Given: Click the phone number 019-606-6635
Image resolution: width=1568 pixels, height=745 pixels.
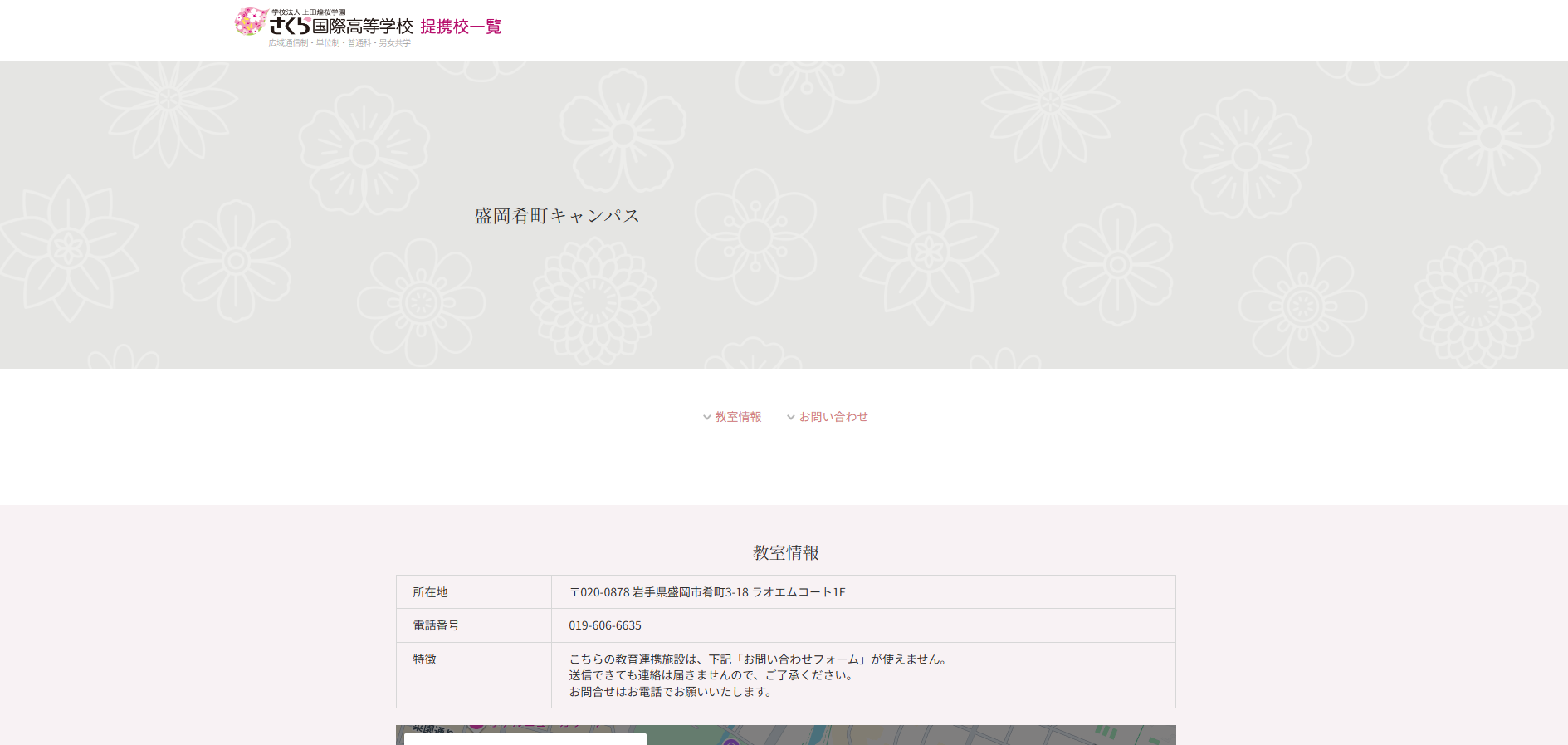Looking at the screenshot, I should (605, 625).
